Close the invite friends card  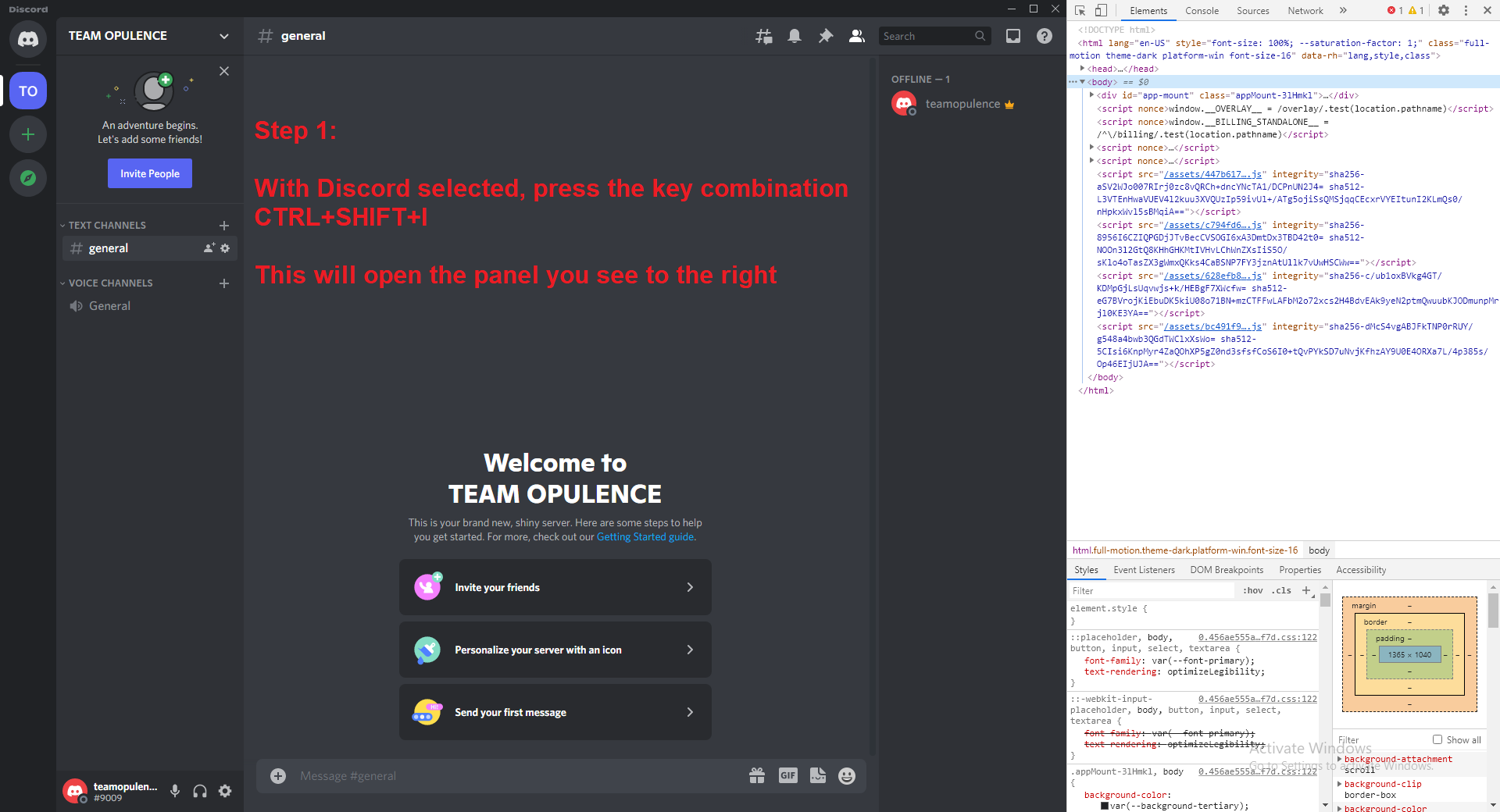[x=224, y=71]
